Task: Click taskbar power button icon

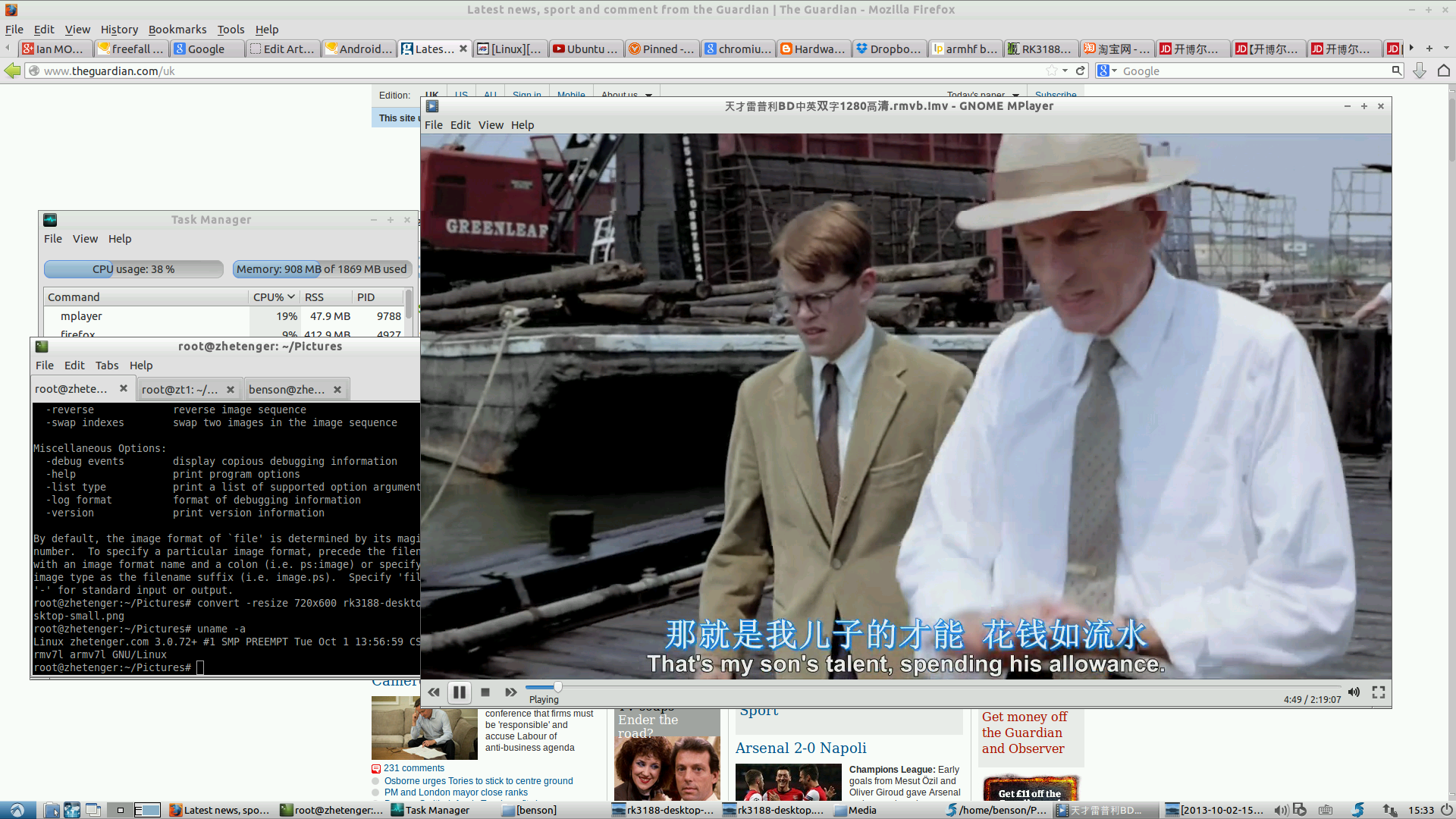Action: tap(1445, 810)
